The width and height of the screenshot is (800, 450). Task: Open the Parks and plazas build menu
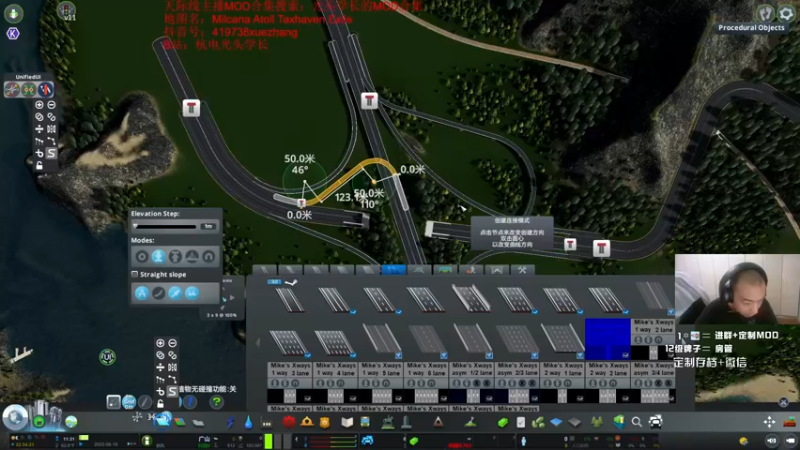click(388, 422)
